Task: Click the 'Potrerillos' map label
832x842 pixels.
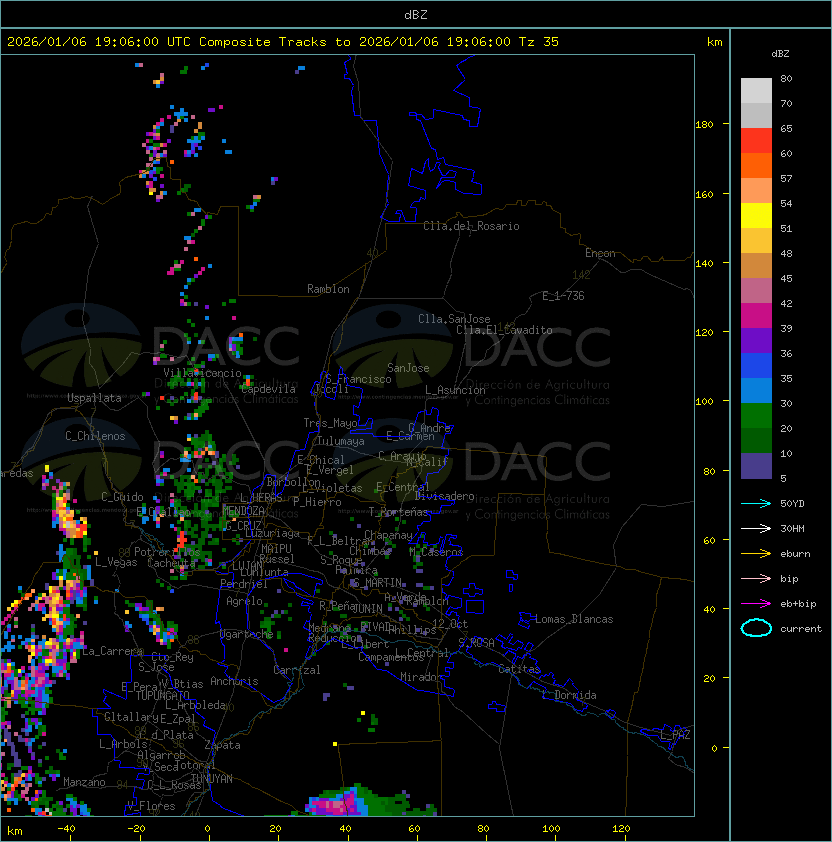Action: click(x=167, y=552)
